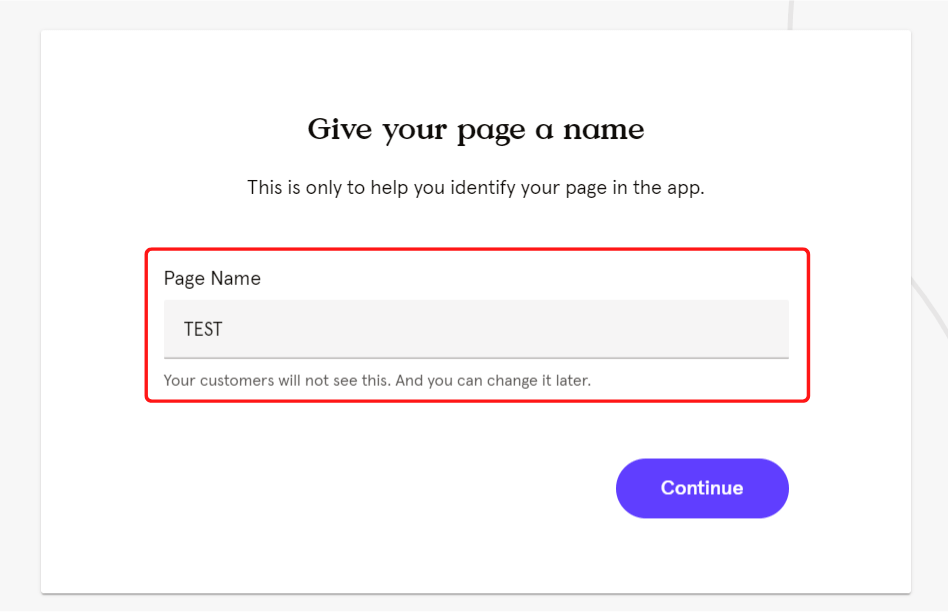
Task: Click the 'Continue' label text on the button
Action: click(x=702, y=488)
